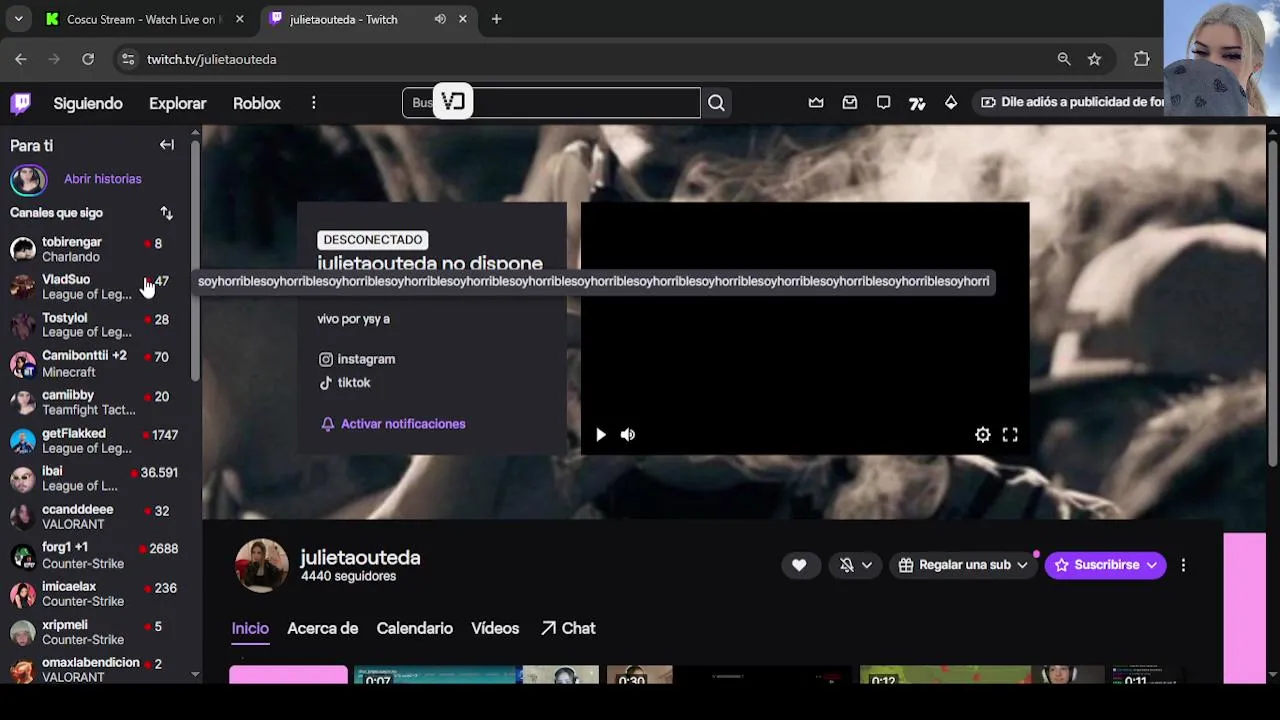Open the stories avatar ring in sidebar
The width and height of the screenshot is (1280, 720).
tap(28, 179)
